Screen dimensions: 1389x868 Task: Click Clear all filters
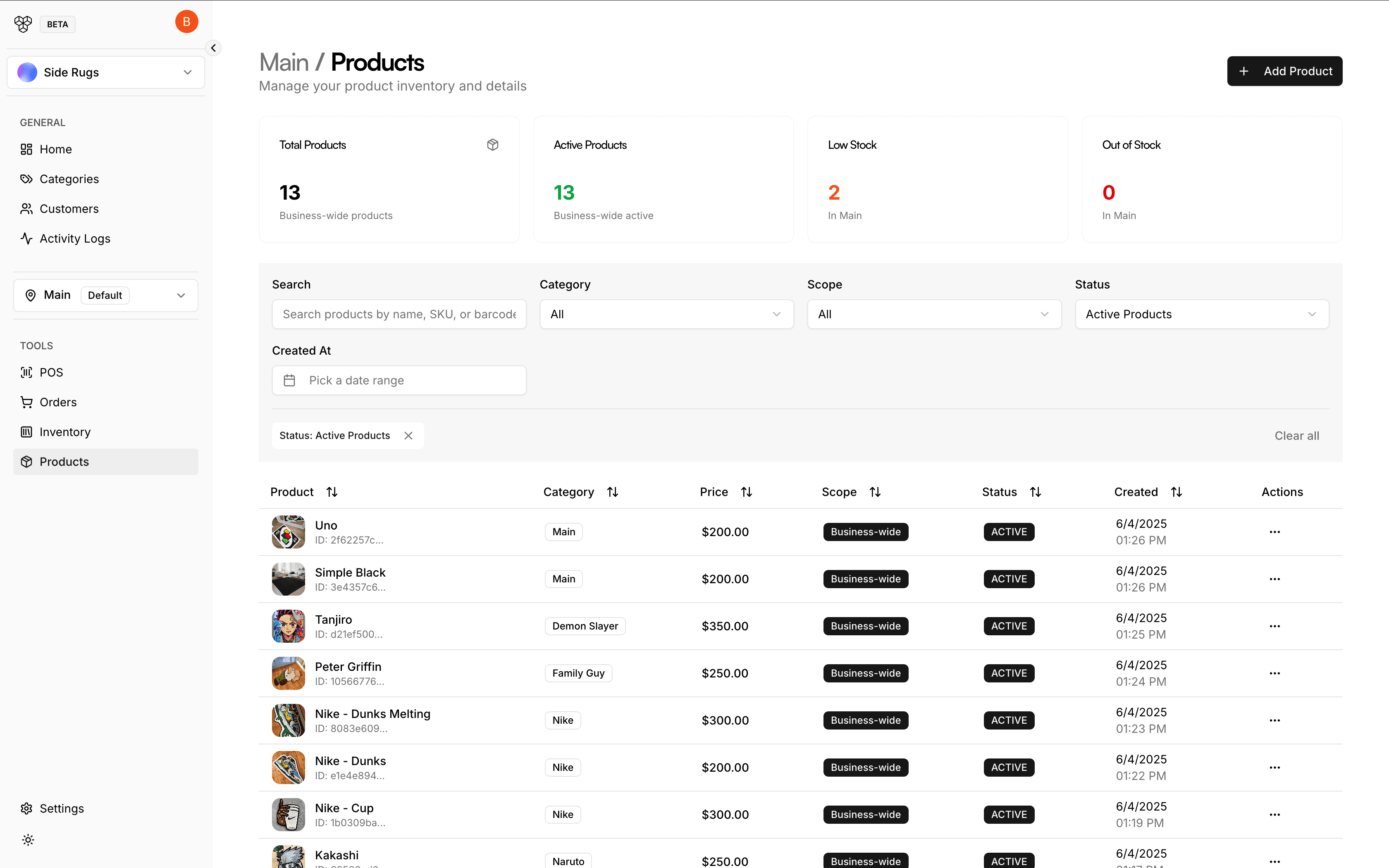(x=1296, y=436)
